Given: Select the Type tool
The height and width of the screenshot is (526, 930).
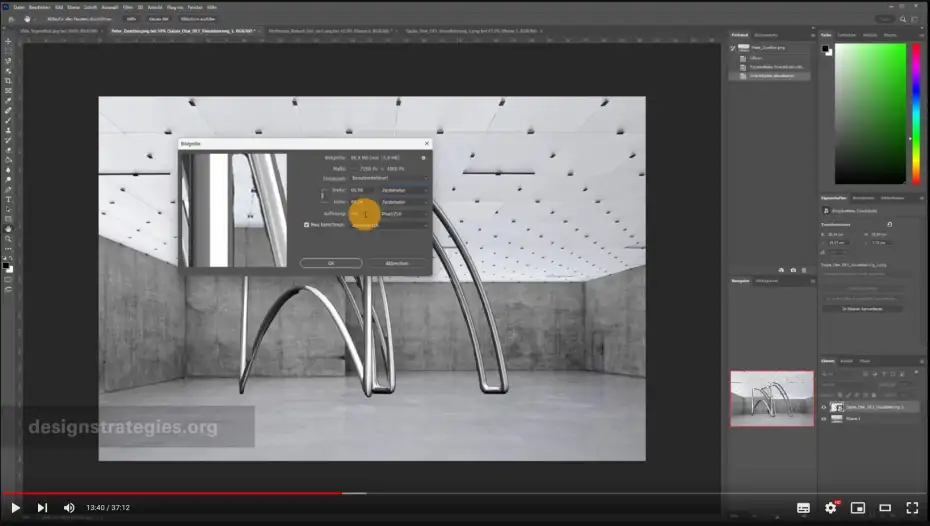Looking at the screenshot, I should click(8, 200).
